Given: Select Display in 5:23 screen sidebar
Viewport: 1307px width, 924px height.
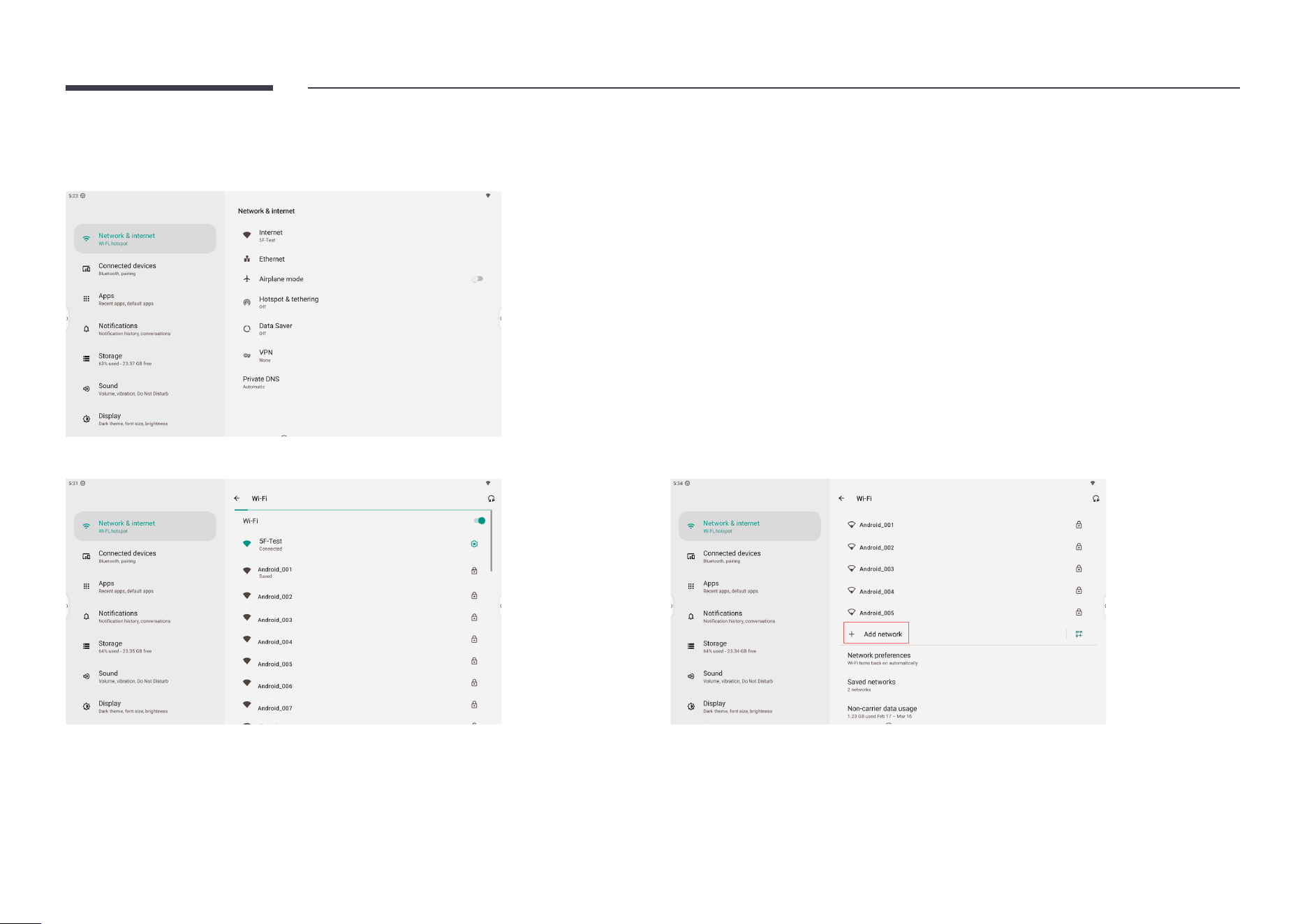Looking at the screenshot, I should coord(145,419).
